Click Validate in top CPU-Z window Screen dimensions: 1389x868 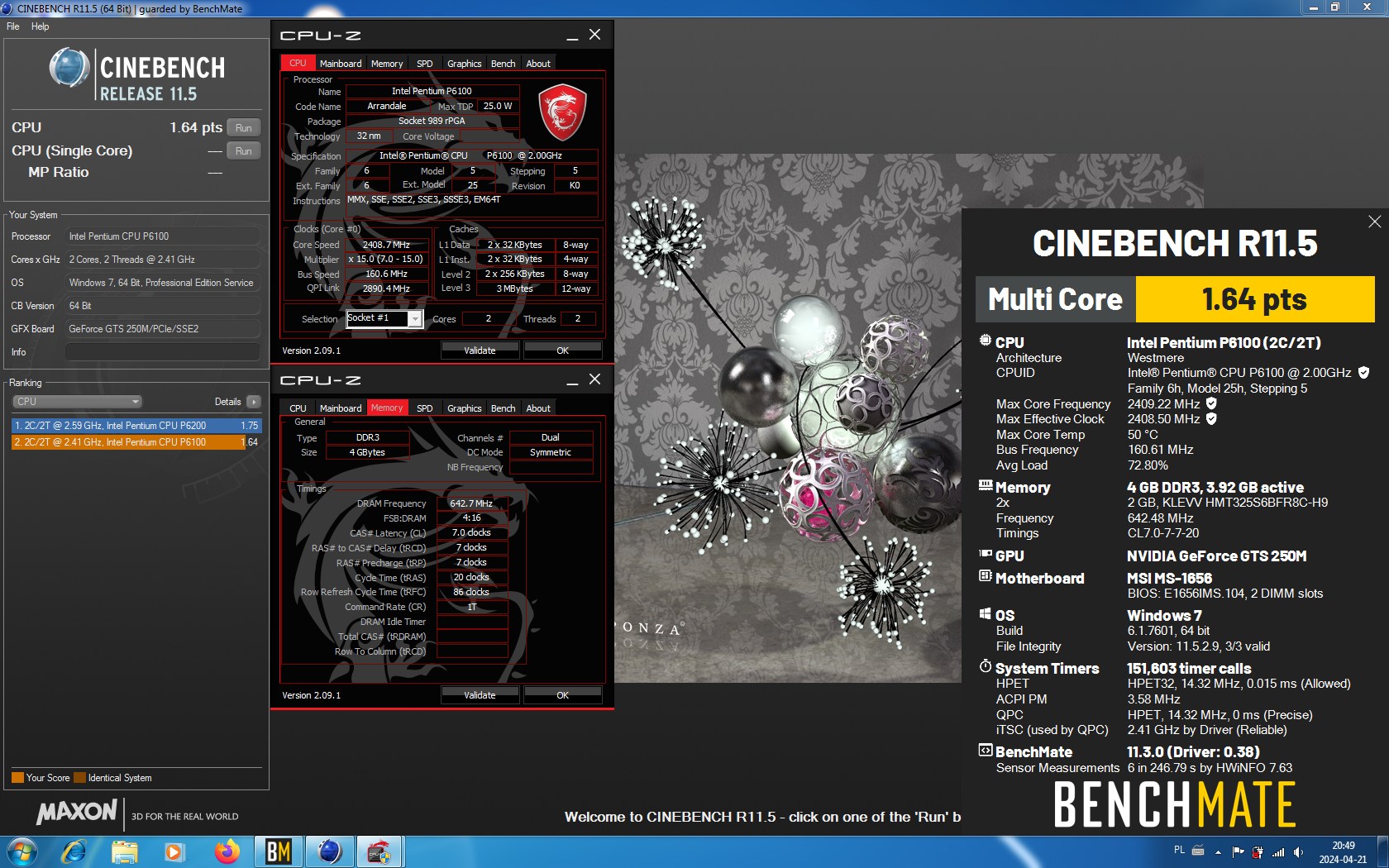(480, 351)
